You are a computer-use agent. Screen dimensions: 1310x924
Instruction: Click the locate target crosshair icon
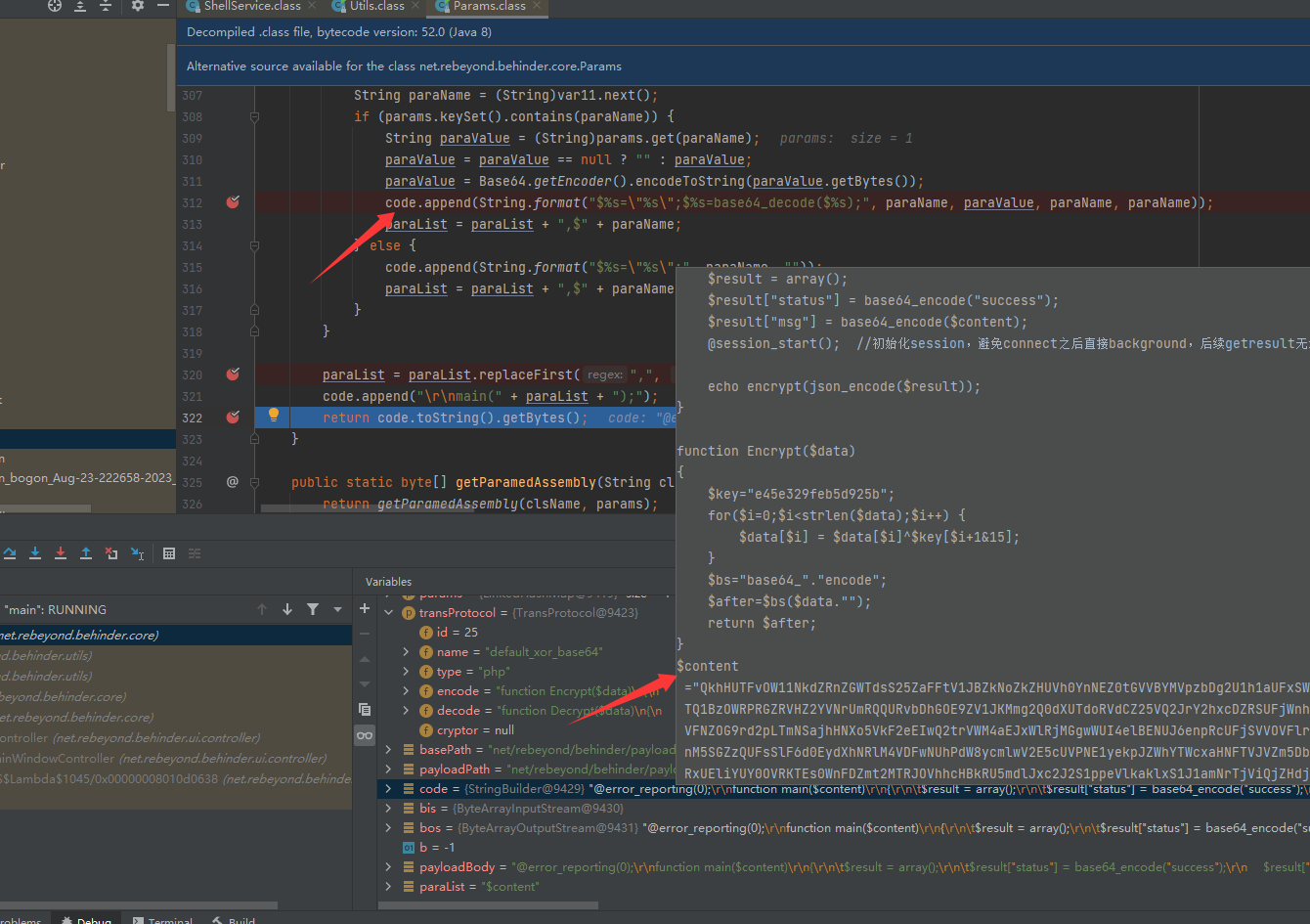pyautogui.click(x=55, y=6)
